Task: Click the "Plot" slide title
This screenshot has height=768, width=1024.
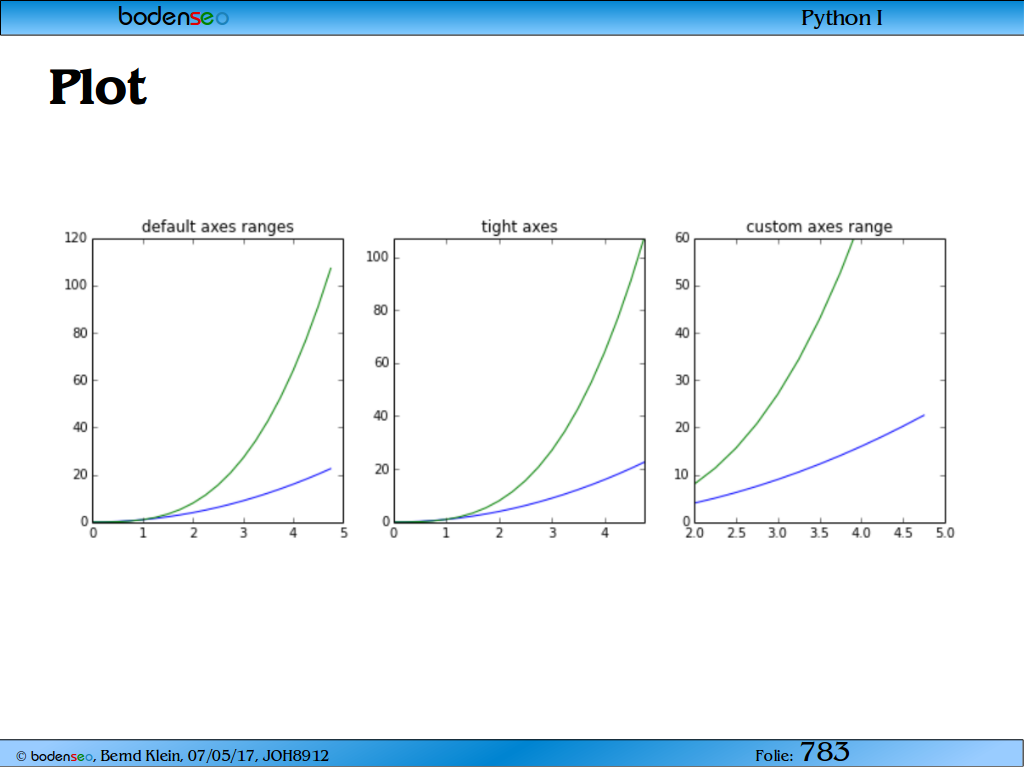Action: click(98, 87)
